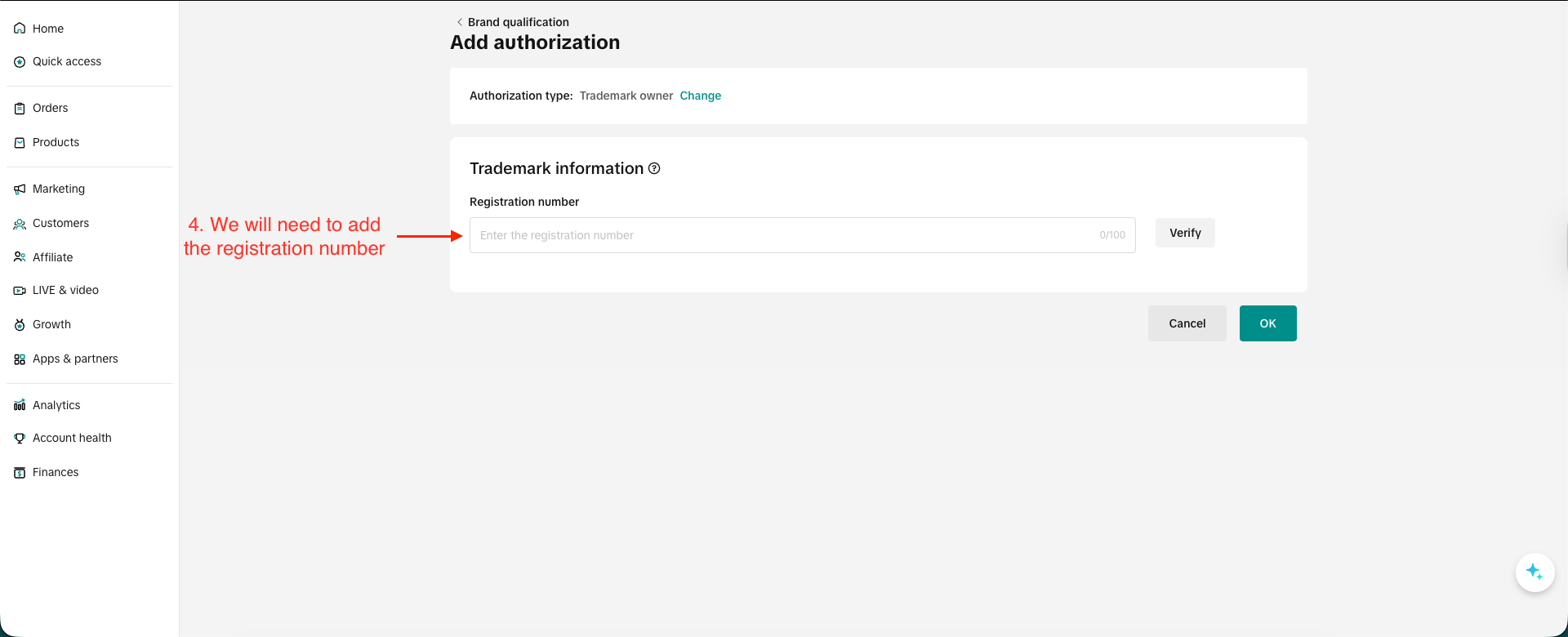The height and width of the screenshot is (637, 1568).
Task: Click the Affiliate person icon
Action: coord(20,257)
